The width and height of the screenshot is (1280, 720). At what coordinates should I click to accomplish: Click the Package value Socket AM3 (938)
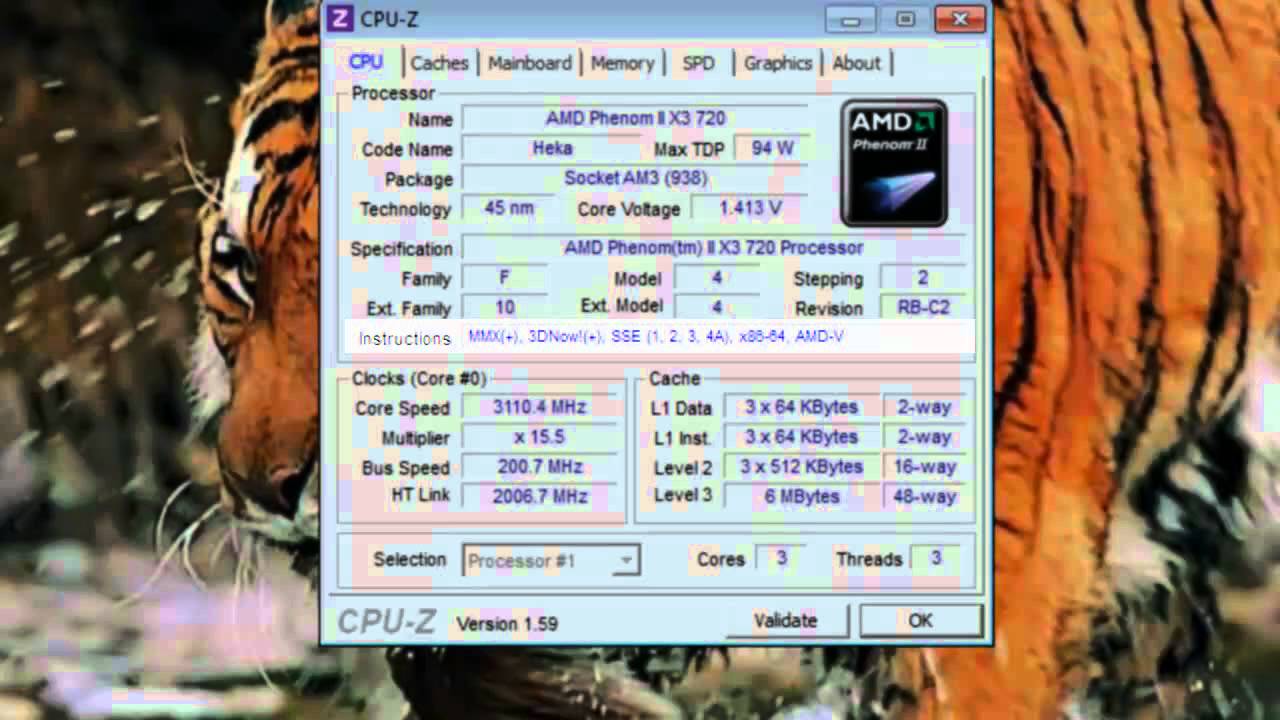click(635, 178)
